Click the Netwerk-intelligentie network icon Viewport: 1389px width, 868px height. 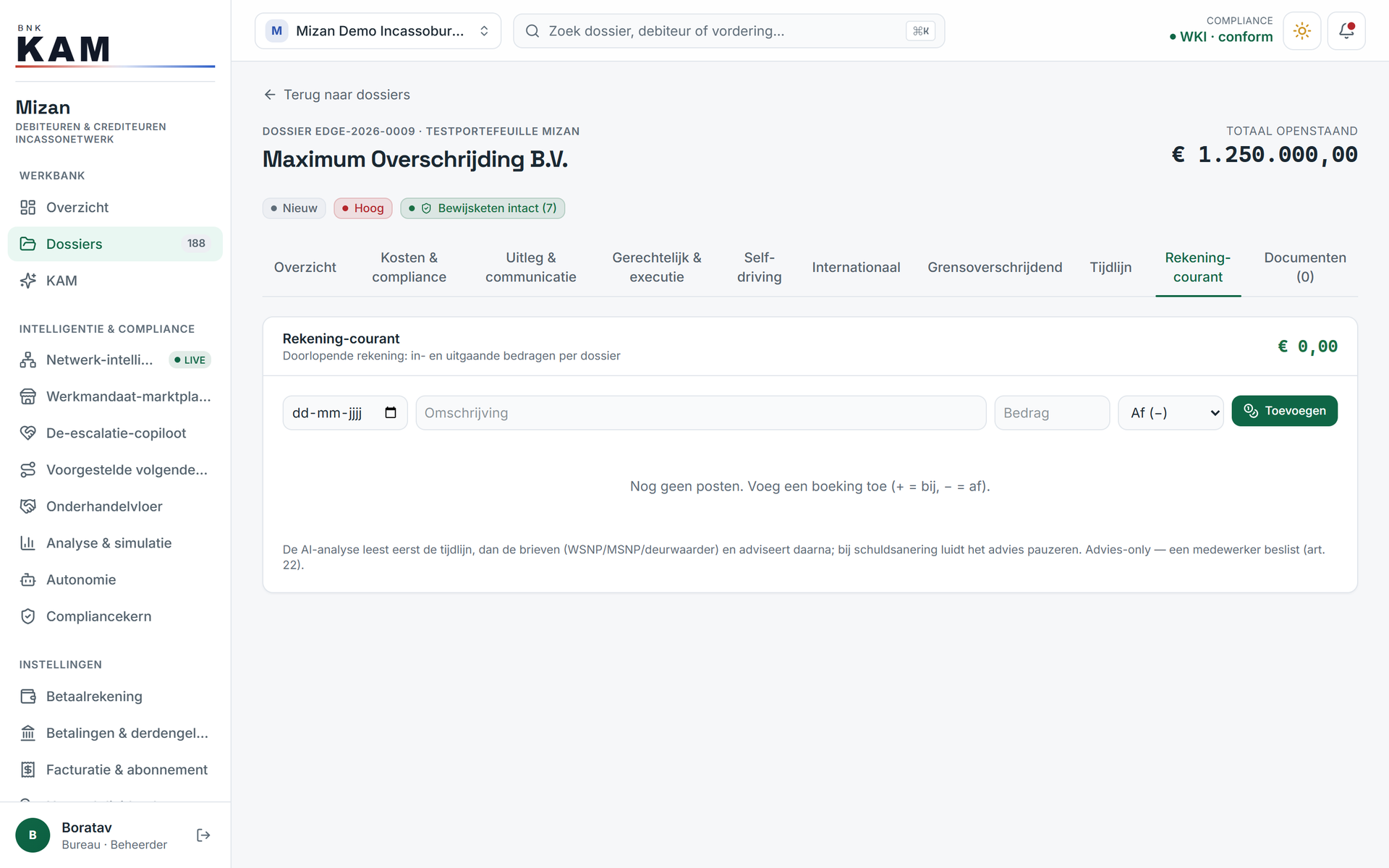point(27,359)
